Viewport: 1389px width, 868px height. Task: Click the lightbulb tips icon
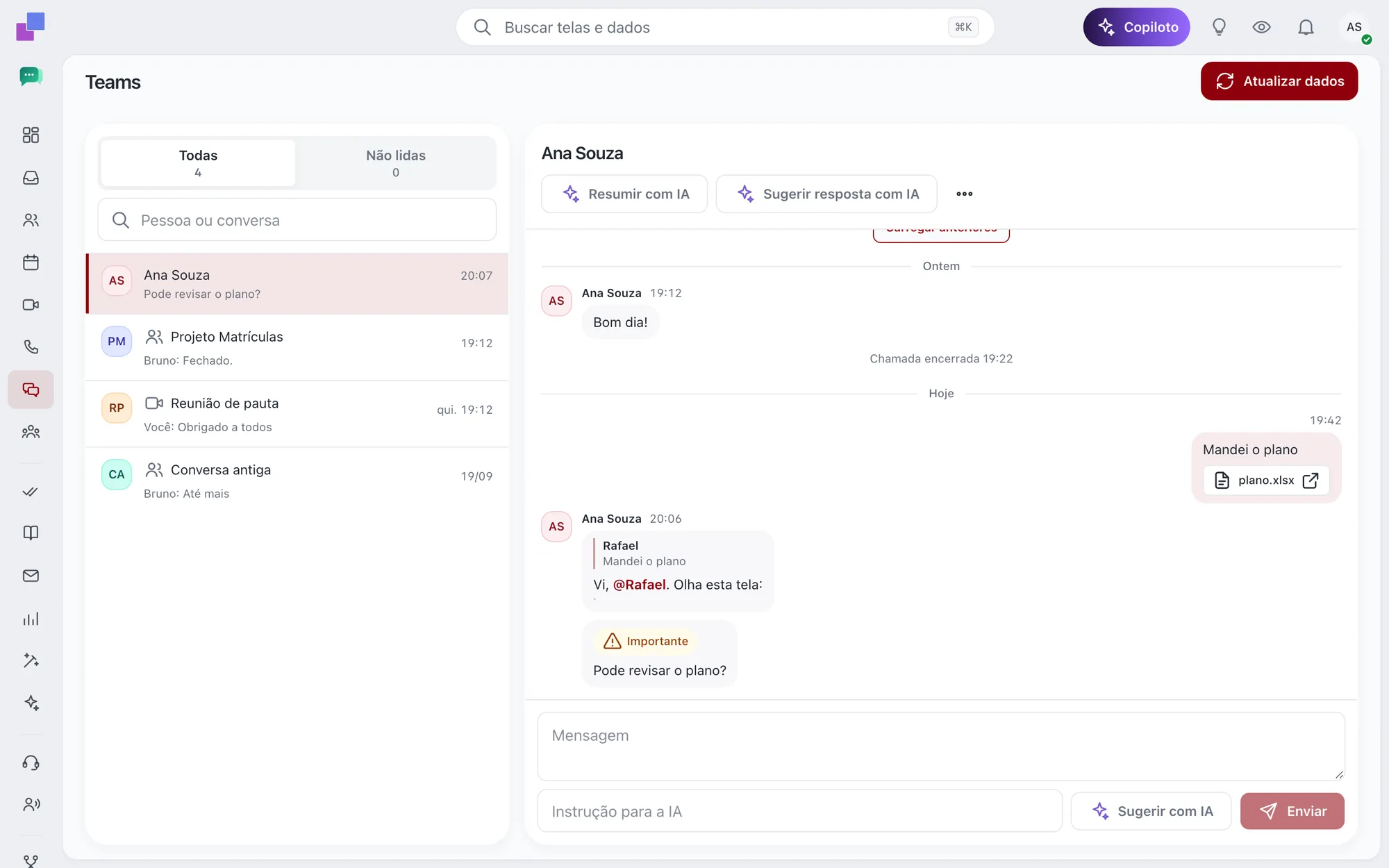[1219, 27]
